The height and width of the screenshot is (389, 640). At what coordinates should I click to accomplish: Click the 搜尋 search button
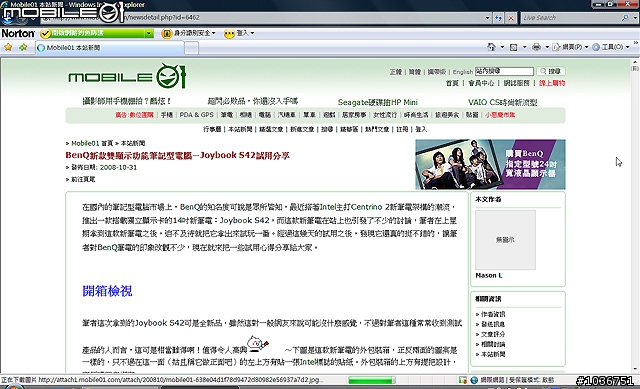coord(551,71)
